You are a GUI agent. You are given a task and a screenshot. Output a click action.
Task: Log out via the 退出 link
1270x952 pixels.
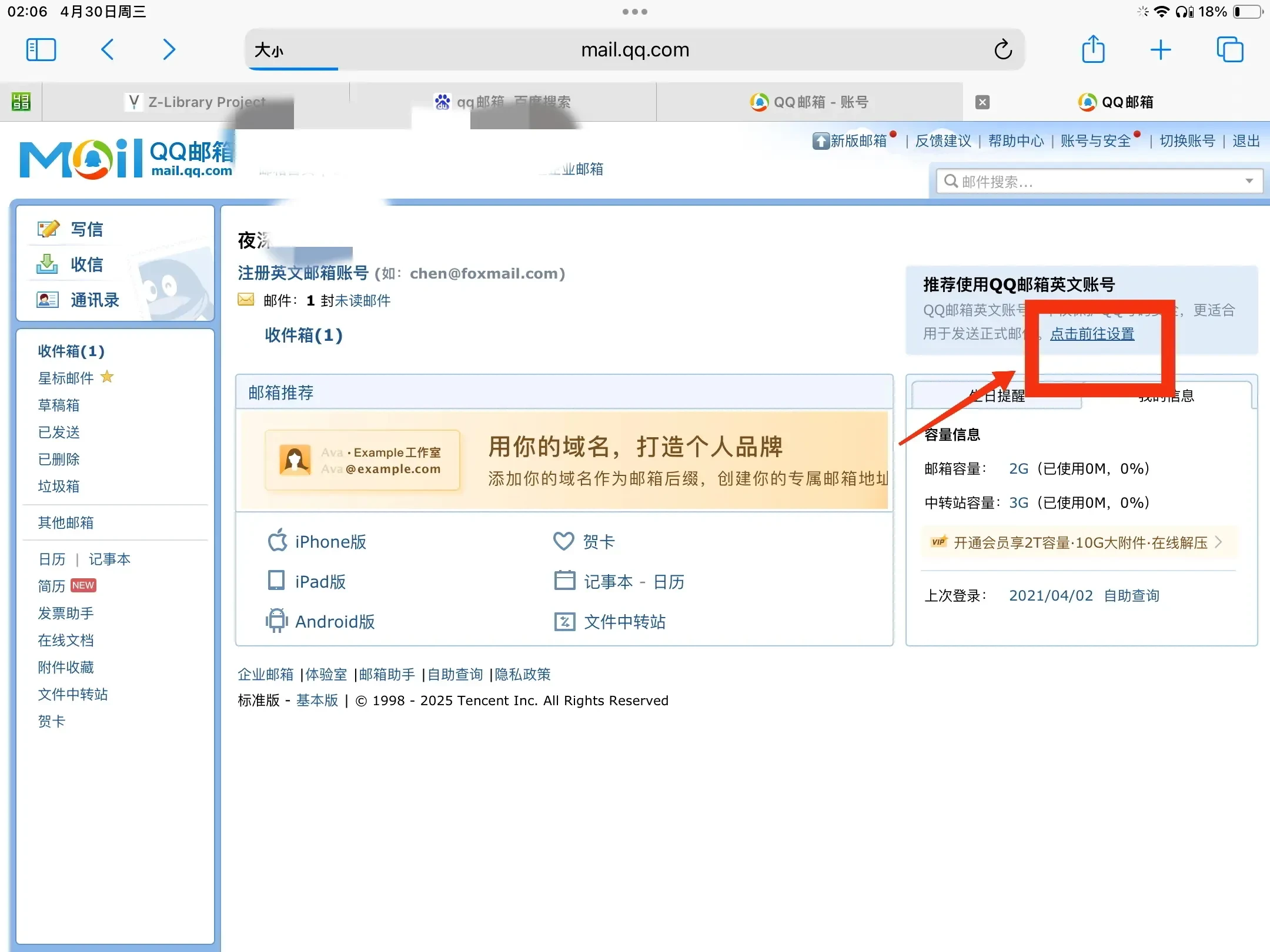[1246, 140]
